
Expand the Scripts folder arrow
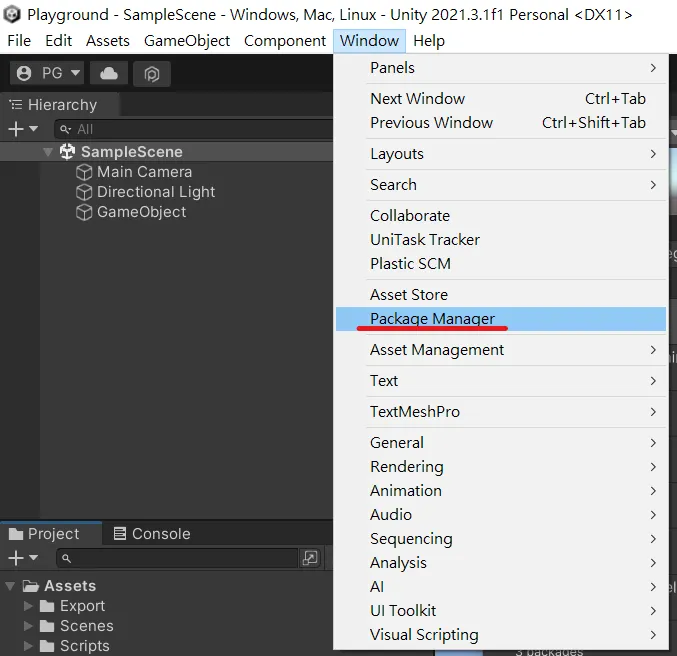click(28, 646)
